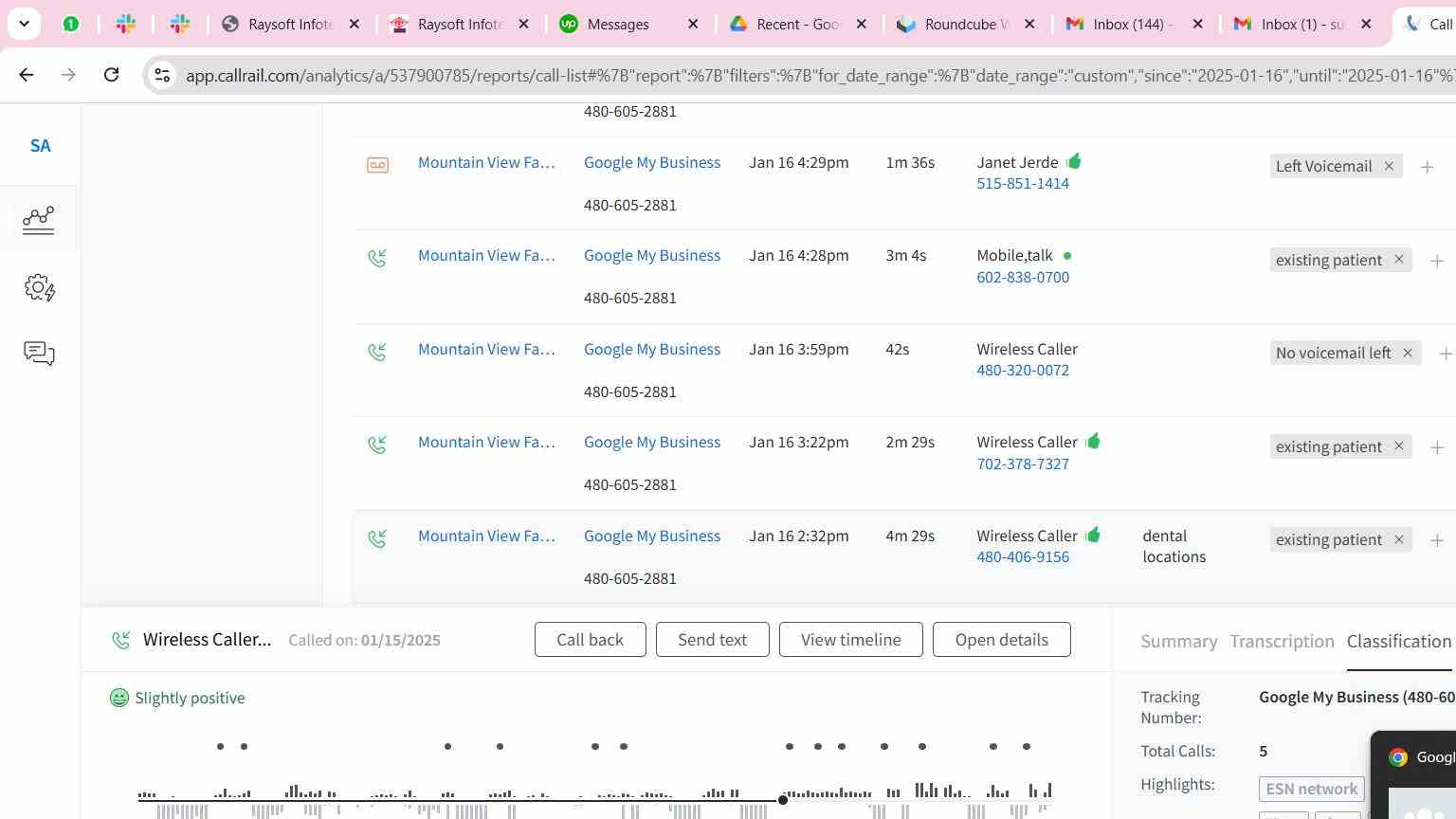Open the Transcription tab
The height and width of the screenshot is (819, 1456).
click(x=1282, y=642)
